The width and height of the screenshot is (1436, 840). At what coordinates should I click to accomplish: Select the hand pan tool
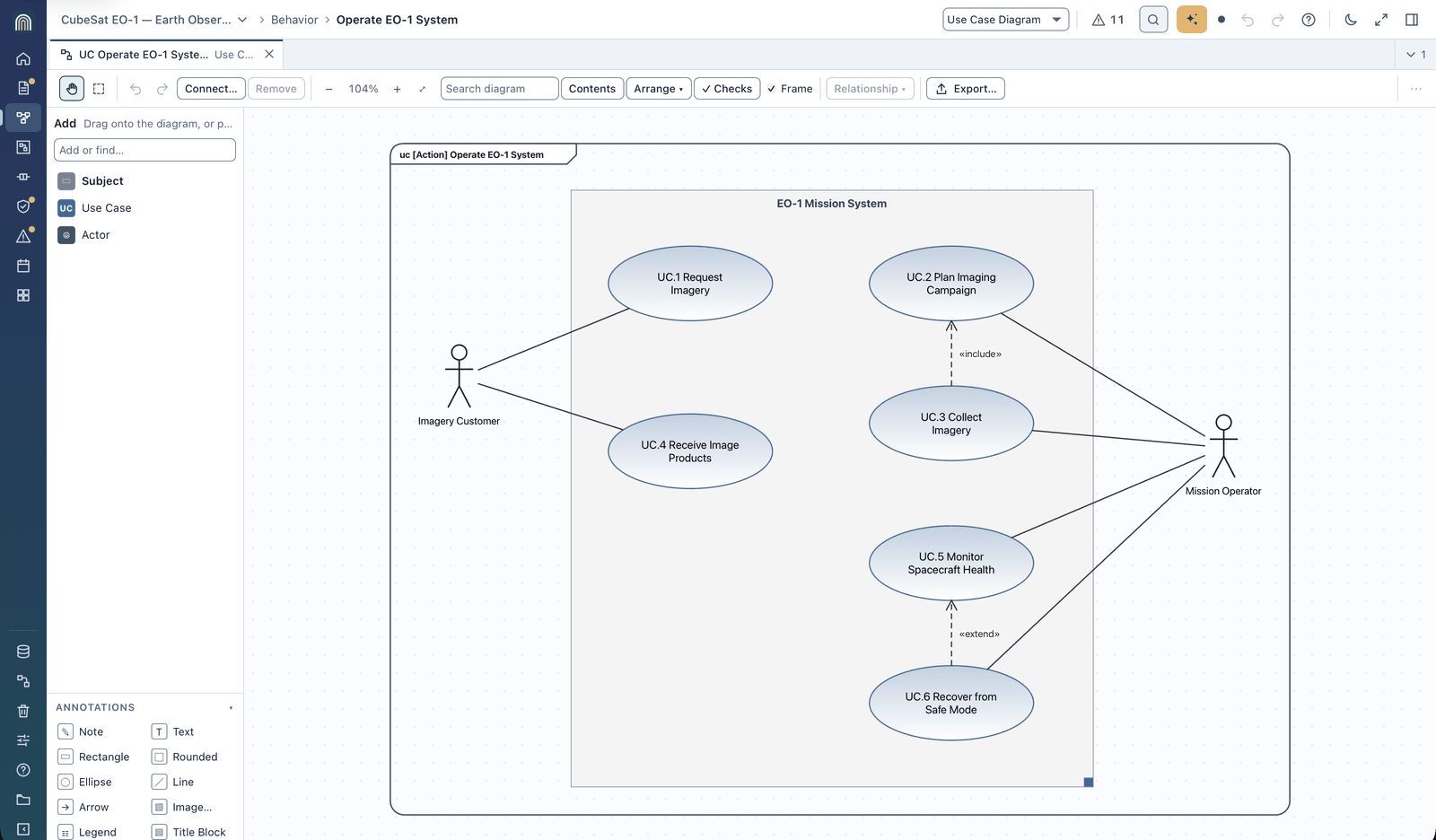point(72,89)
